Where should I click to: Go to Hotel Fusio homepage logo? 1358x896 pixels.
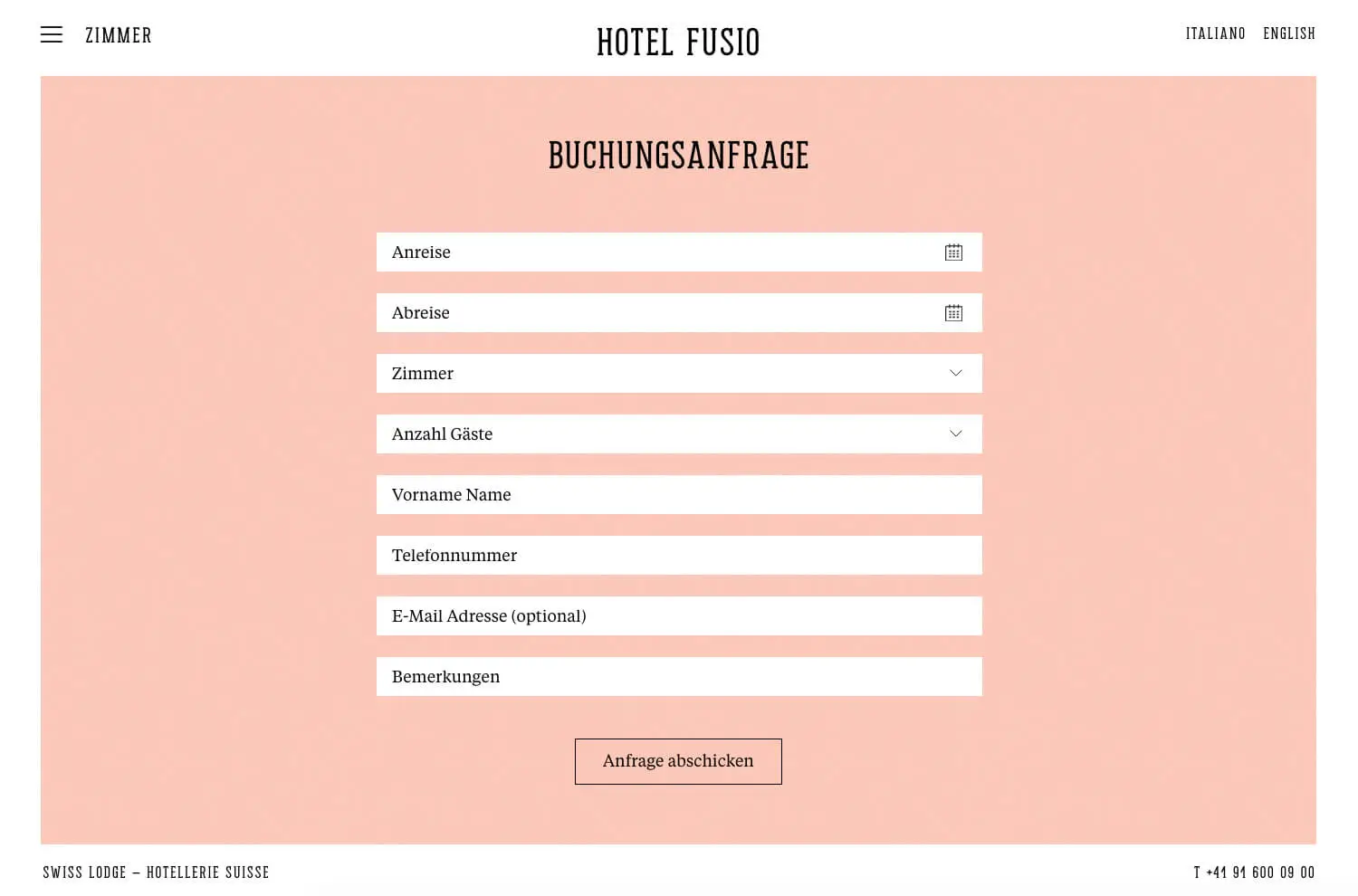(x=678, y=42)
